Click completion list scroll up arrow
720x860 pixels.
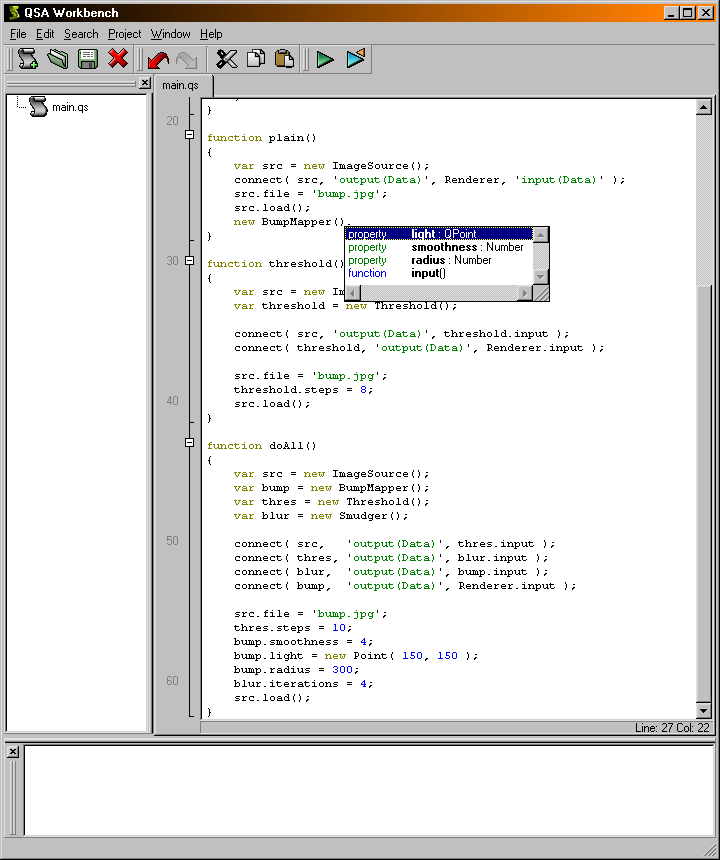tap(540, 235)
